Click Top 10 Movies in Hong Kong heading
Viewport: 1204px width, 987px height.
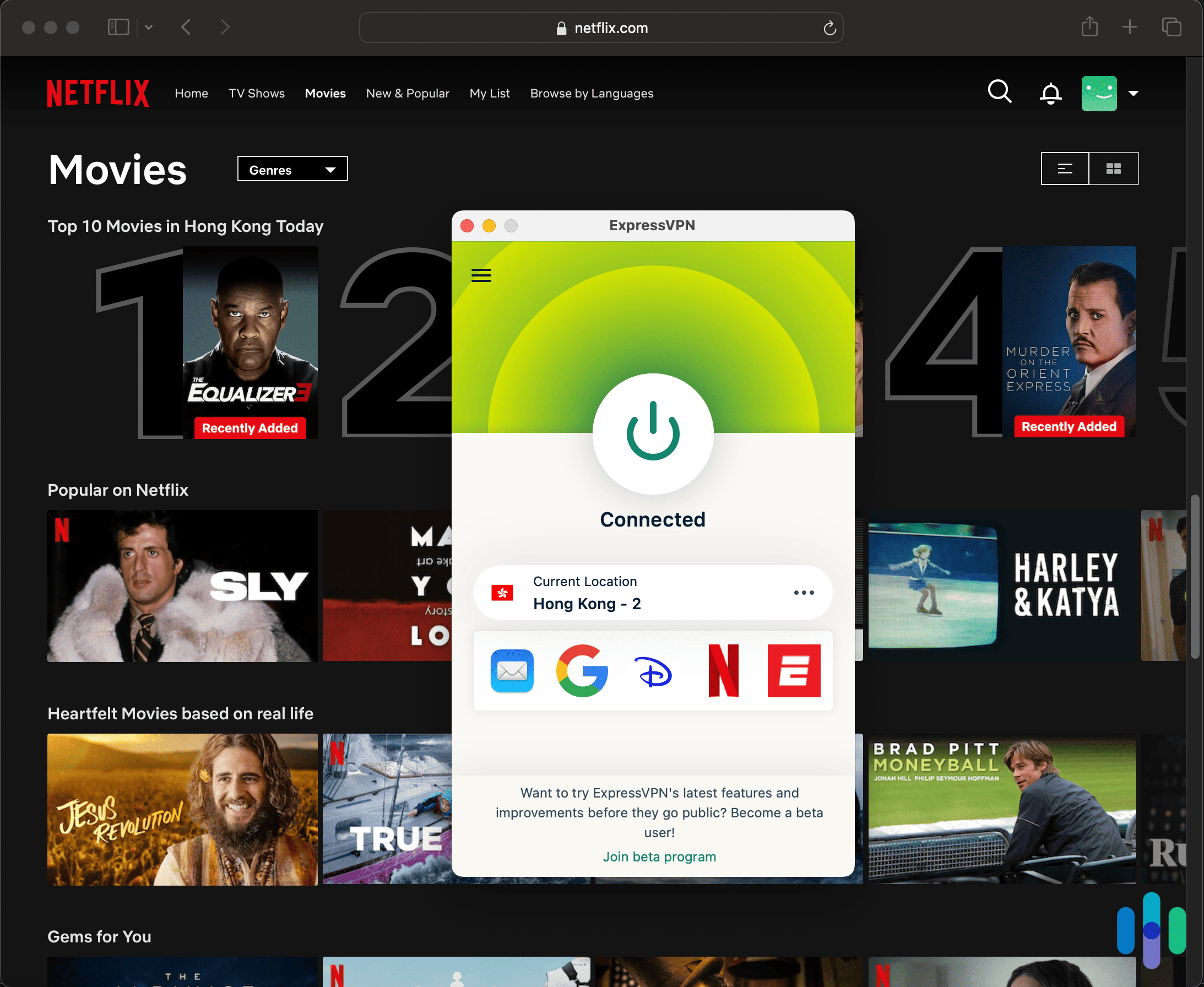pos(185,226)
